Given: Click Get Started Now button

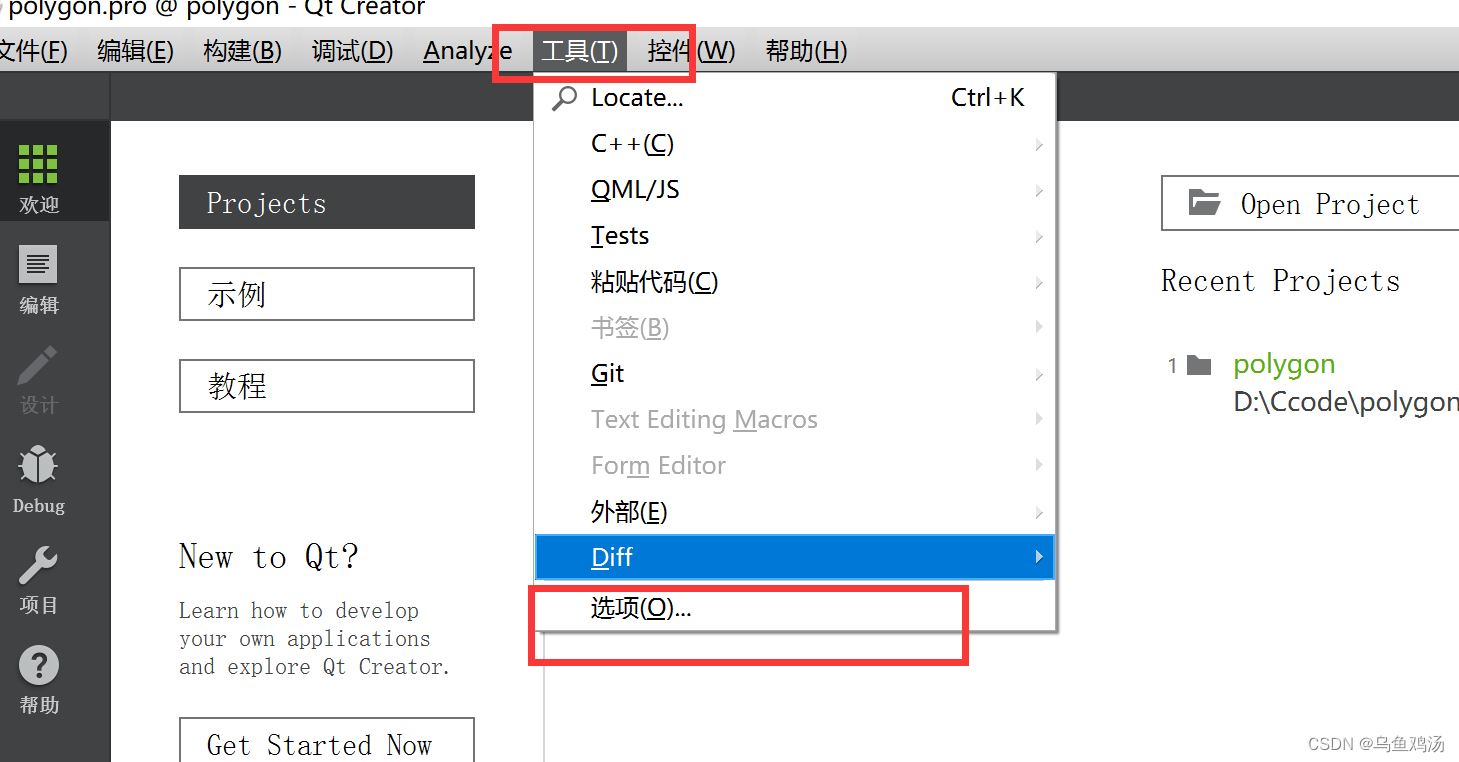Looking at the screenshot, I should (x=327, y=740).
